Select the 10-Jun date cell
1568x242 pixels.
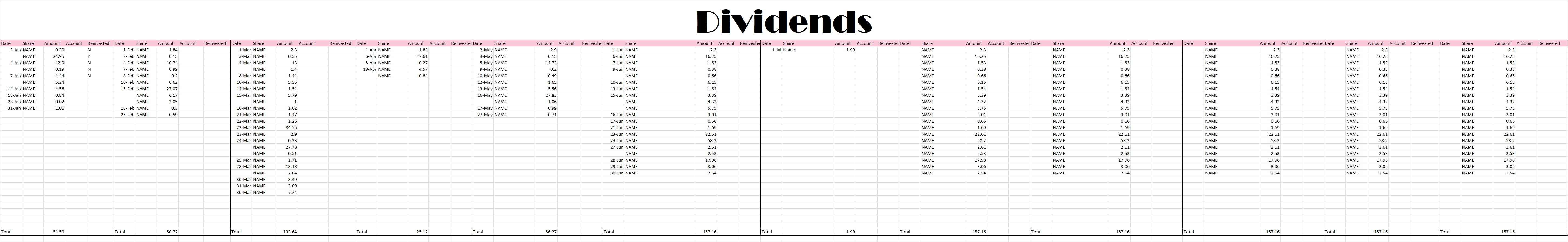click(614, 82)
